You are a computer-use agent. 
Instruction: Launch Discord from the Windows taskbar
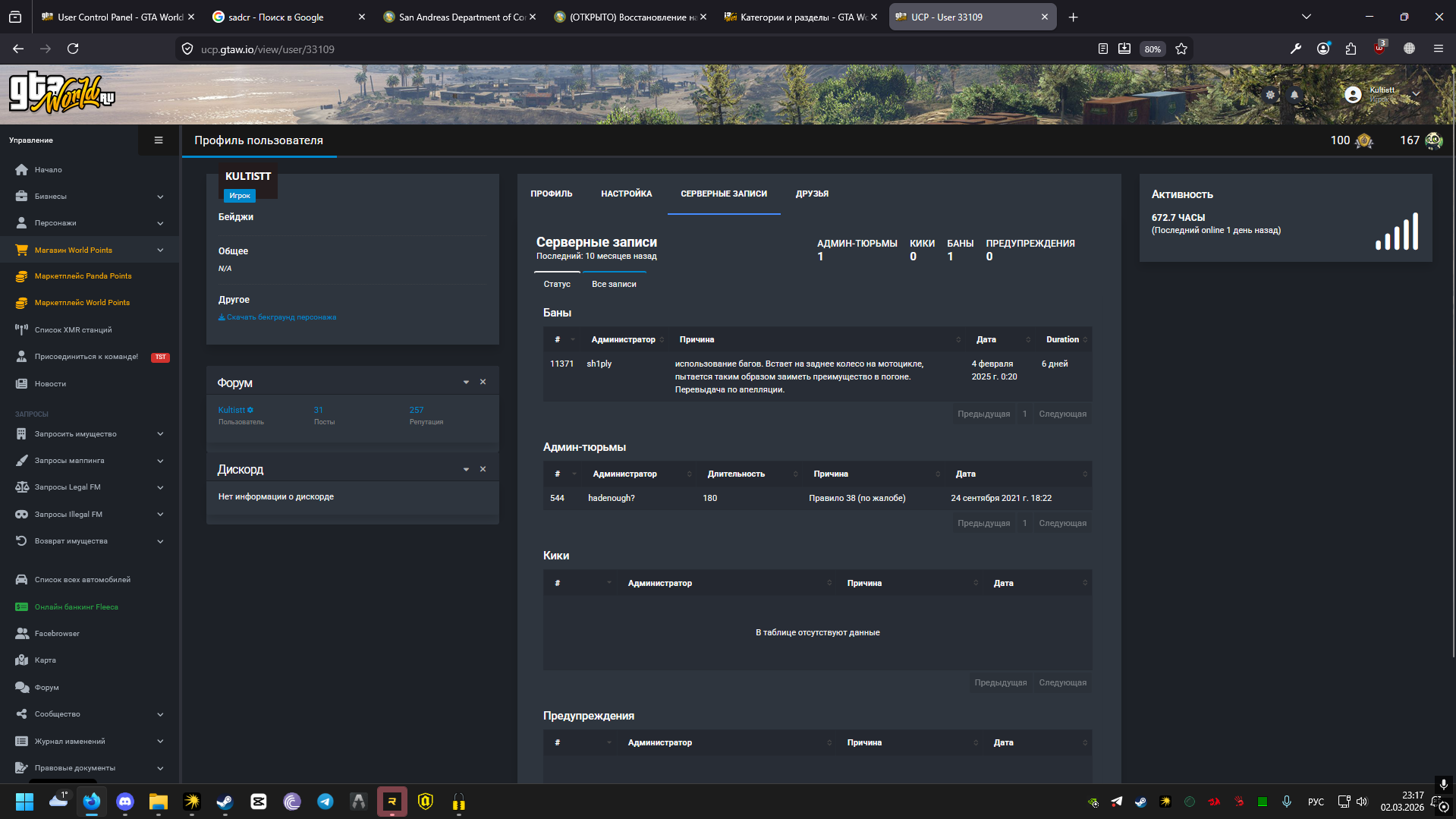click(125, 802)
